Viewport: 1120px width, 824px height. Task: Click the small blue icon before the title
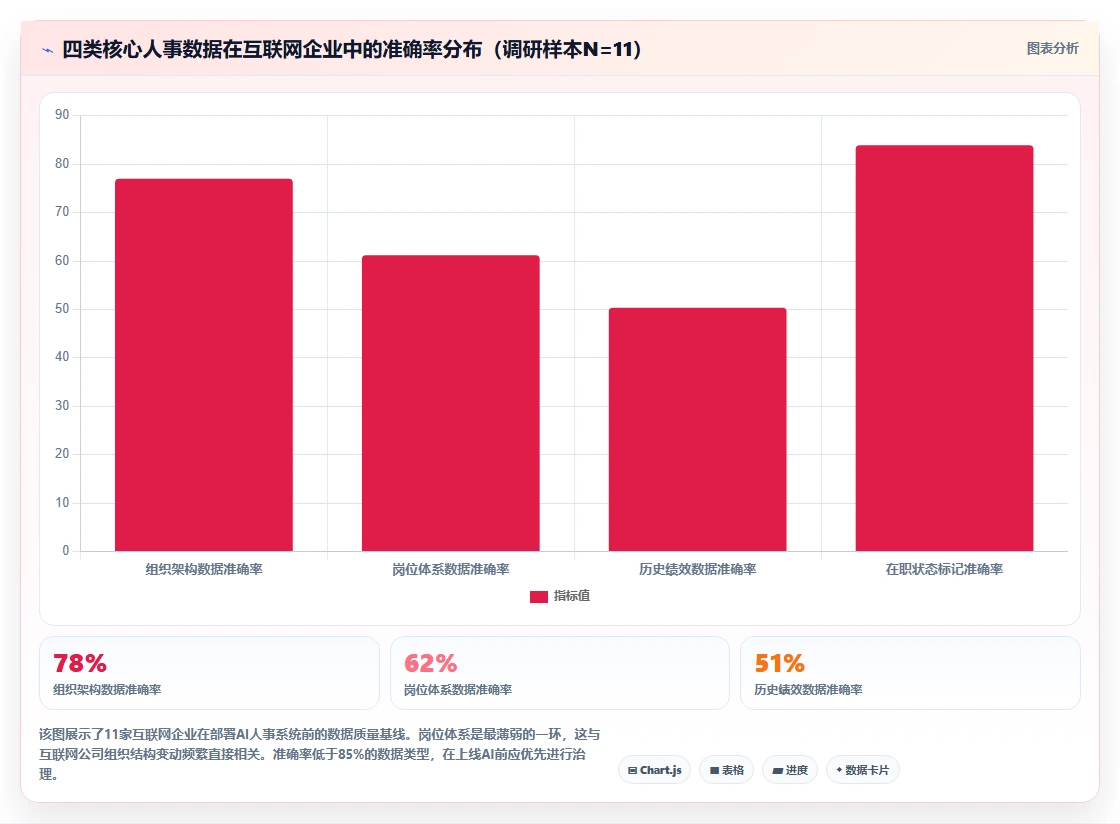coord(48,50)
